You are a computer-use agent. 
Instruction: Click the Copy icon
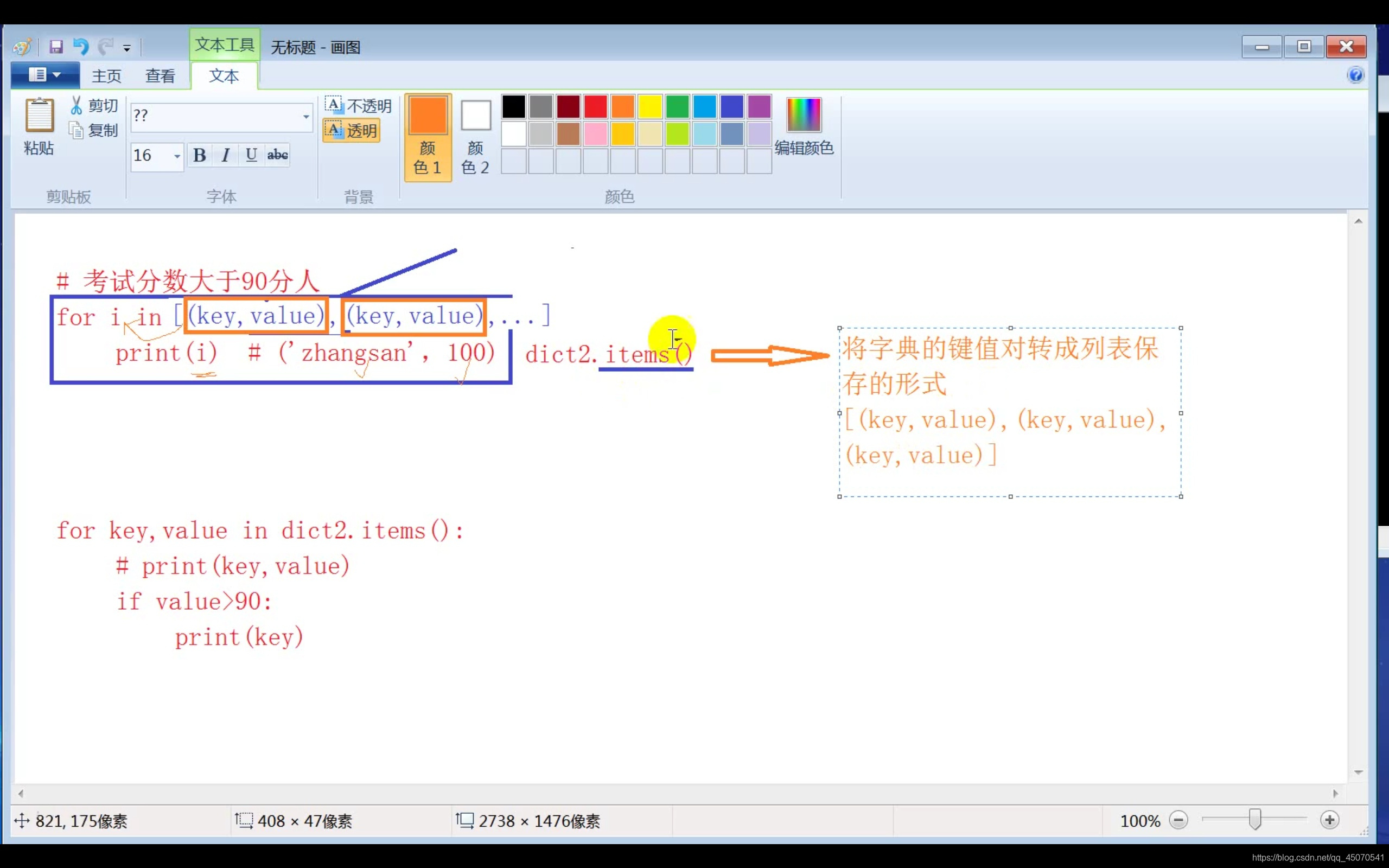pyautogui.click(x=77, y=131)
